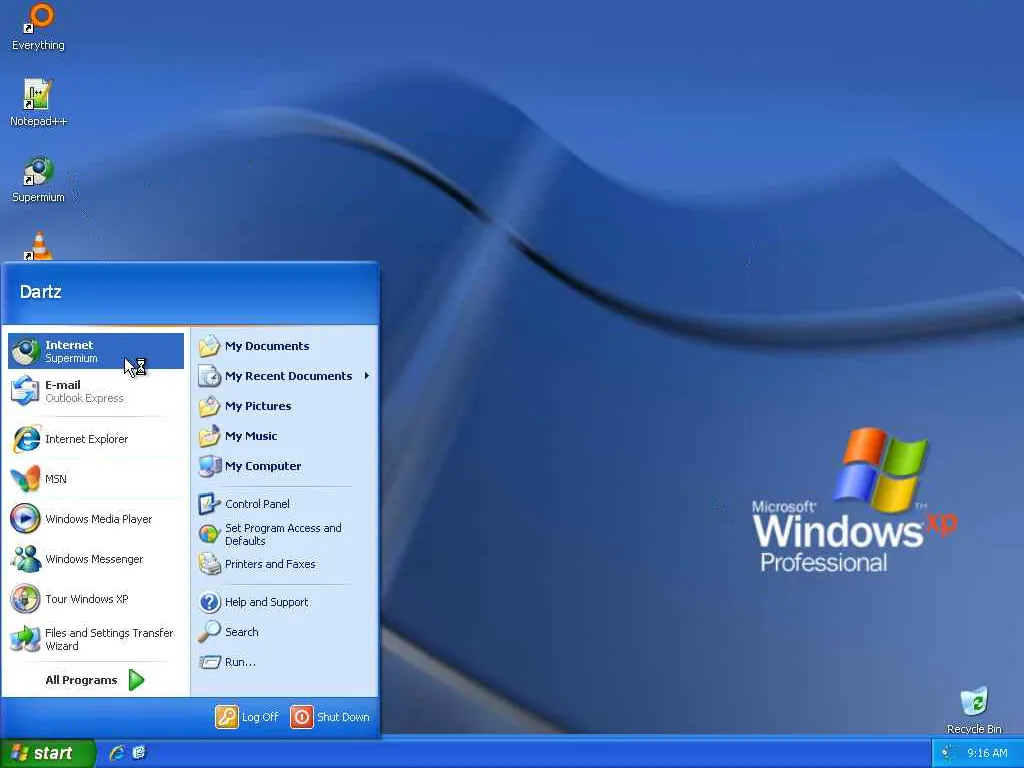
Task: Click the Dartz user name header
Action: click(40, 291)
